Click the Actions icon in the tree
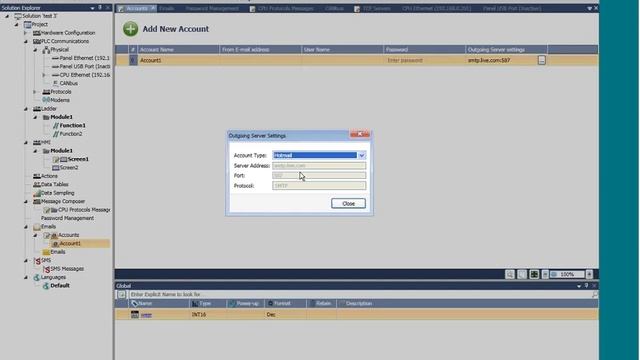This screenshot has height=360, width=640. (x=37, y=176)
